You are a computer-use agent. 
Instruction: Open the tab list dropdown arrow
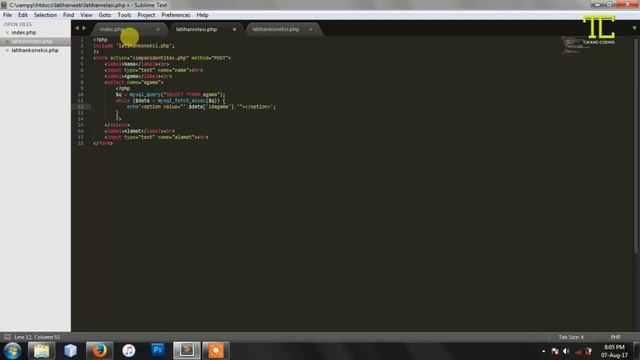[x=634, y=28]
